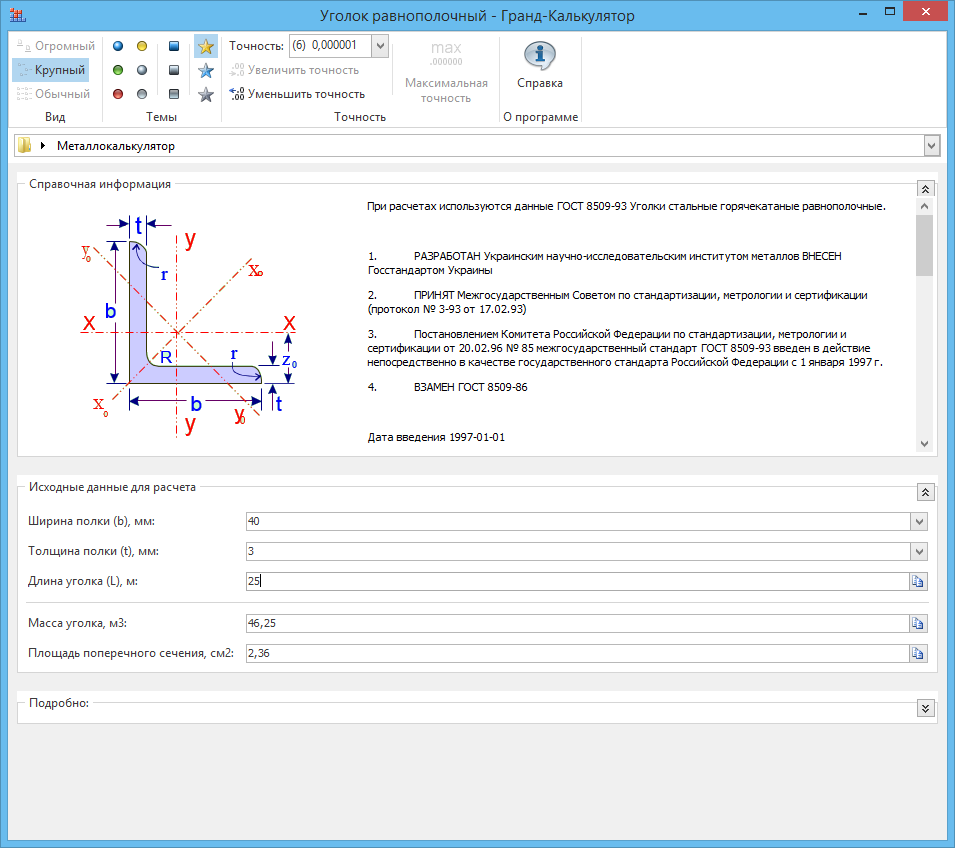Open Справка help info icon
Image resolution: width=955 pixels, height=848 pixels.
pyautogui.click(x=540, y=65)
